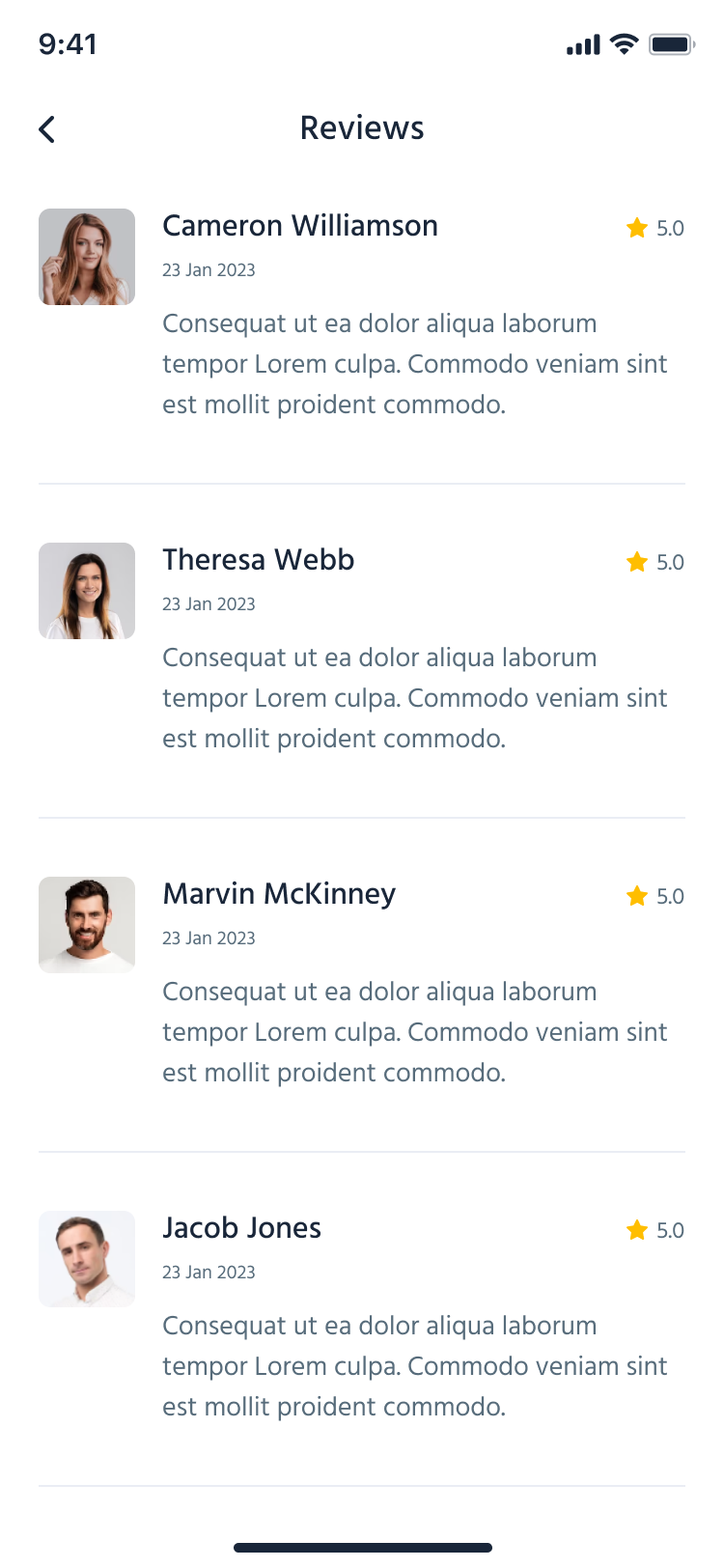The height and width of the screenshot is (1568, 724).
Task: Select reviewer name Theresa Webb
Action: (x=259, y=560)
